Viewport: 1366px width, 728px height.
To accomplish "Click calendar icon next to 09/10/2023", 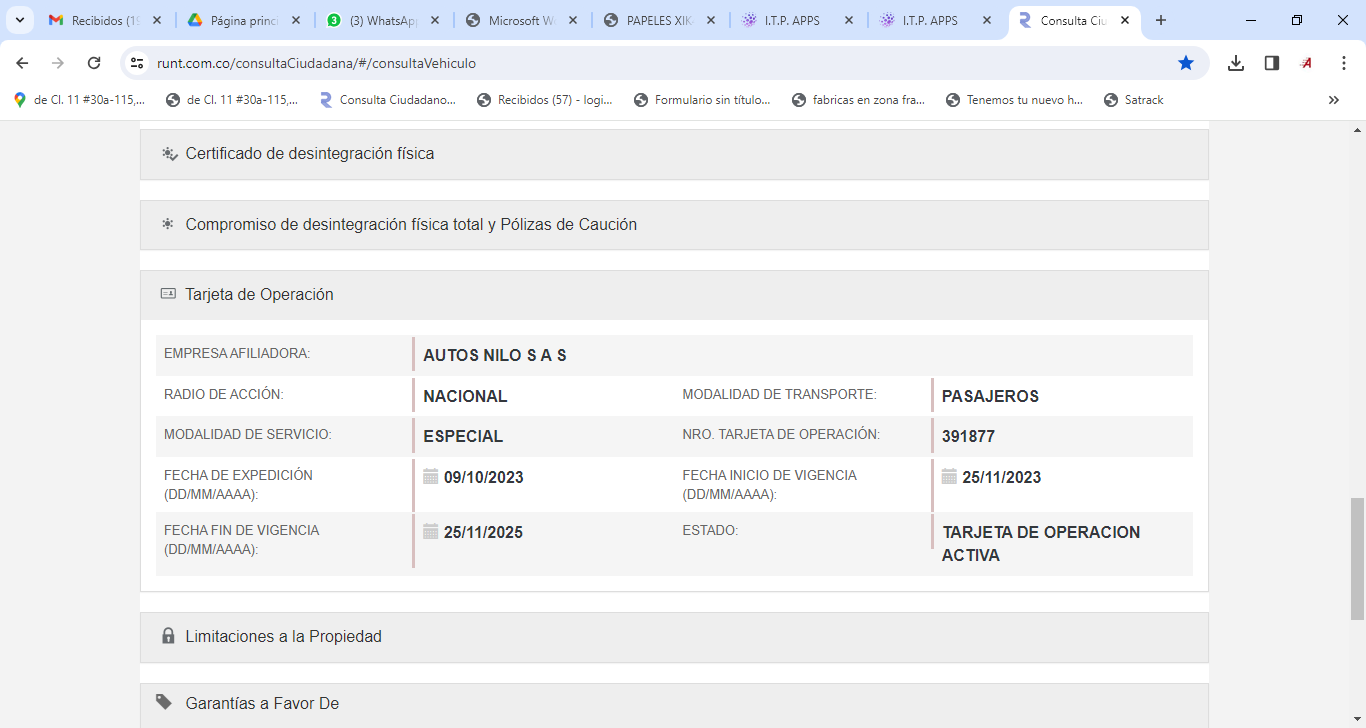I will [x=431, y=476].
